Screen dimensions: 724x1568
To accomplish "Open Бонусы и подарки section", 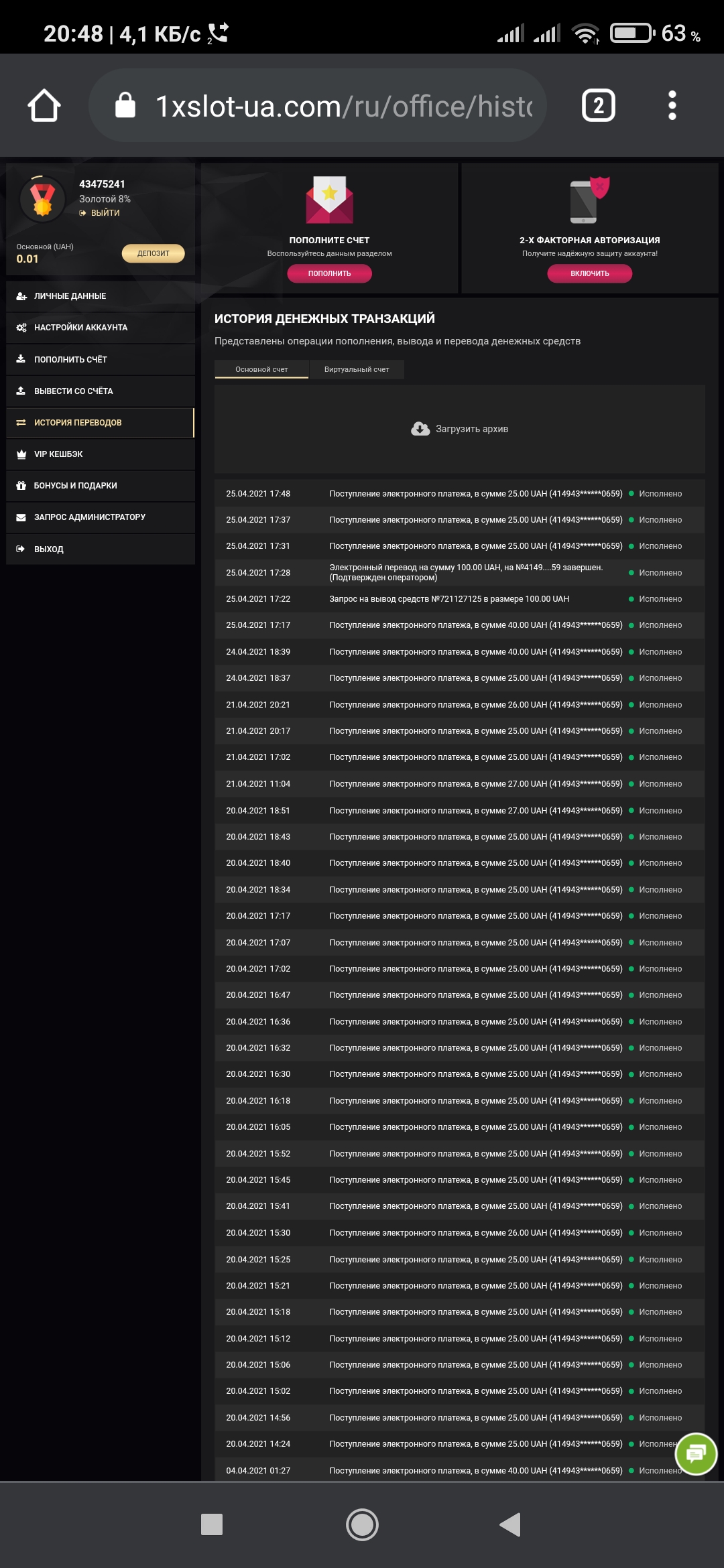I will click(x=75, y=486).
